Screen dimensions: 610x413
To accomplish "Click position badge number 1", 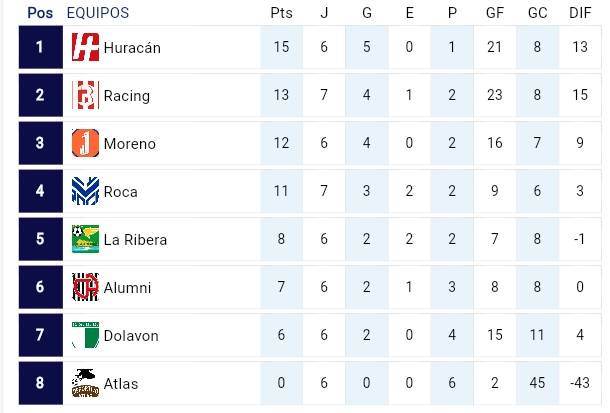I will tap(40, 47).
